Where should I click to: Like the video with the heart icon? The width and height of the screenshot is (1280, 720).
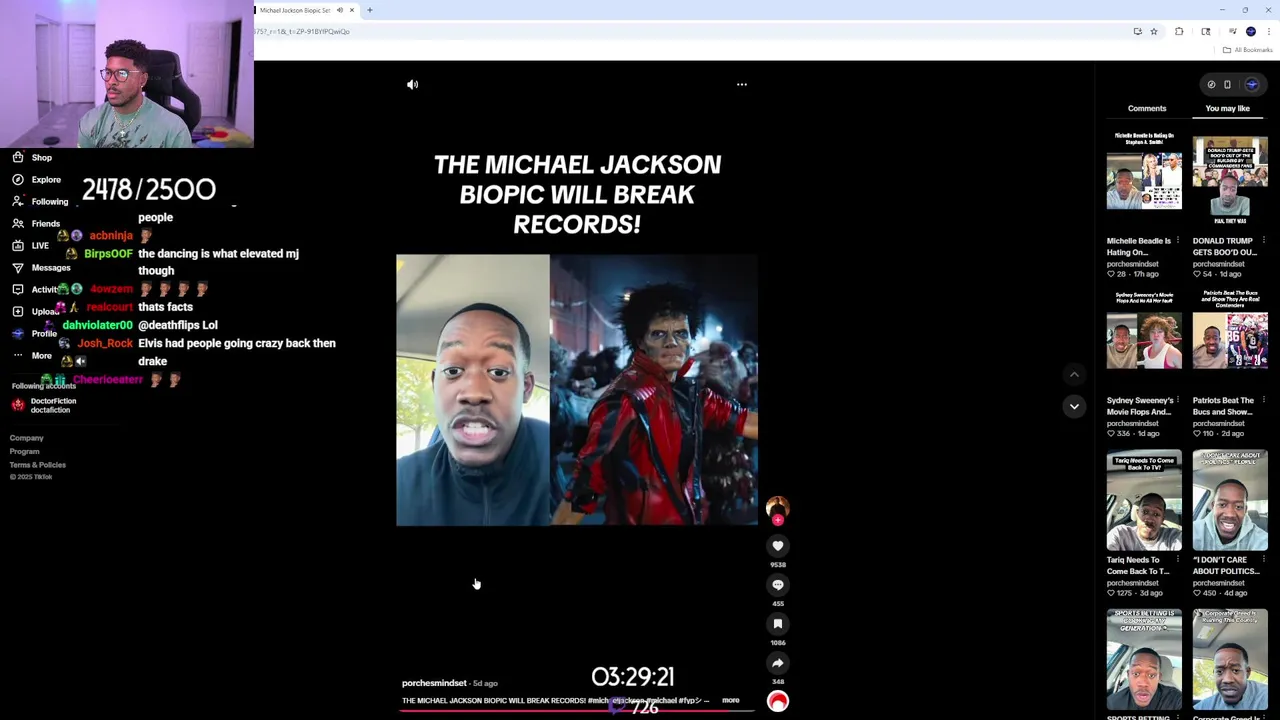pos(778,546)
